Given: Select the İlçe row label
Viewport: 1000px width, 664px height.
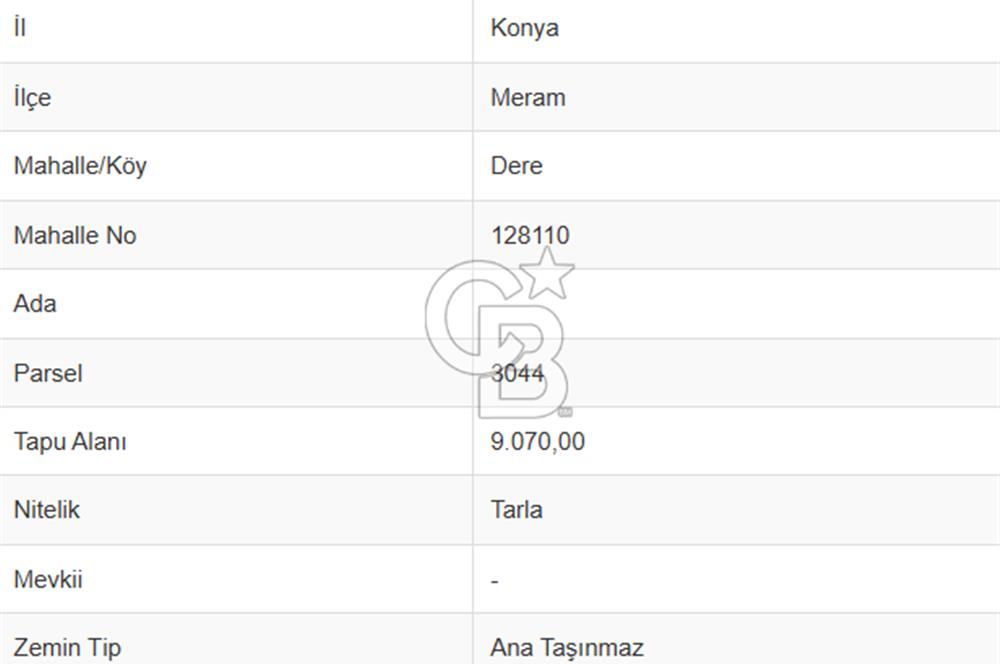Looking at the screenshot, I should 32,98.
